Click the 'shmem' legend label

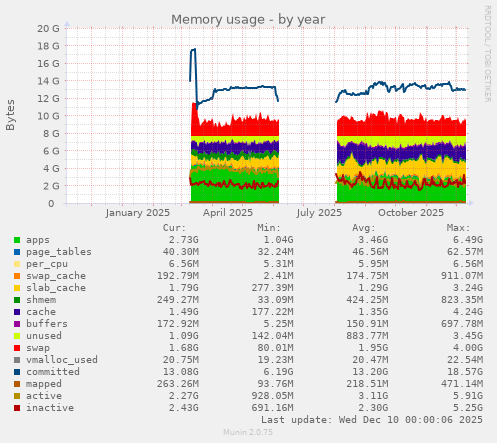point(41,300)
